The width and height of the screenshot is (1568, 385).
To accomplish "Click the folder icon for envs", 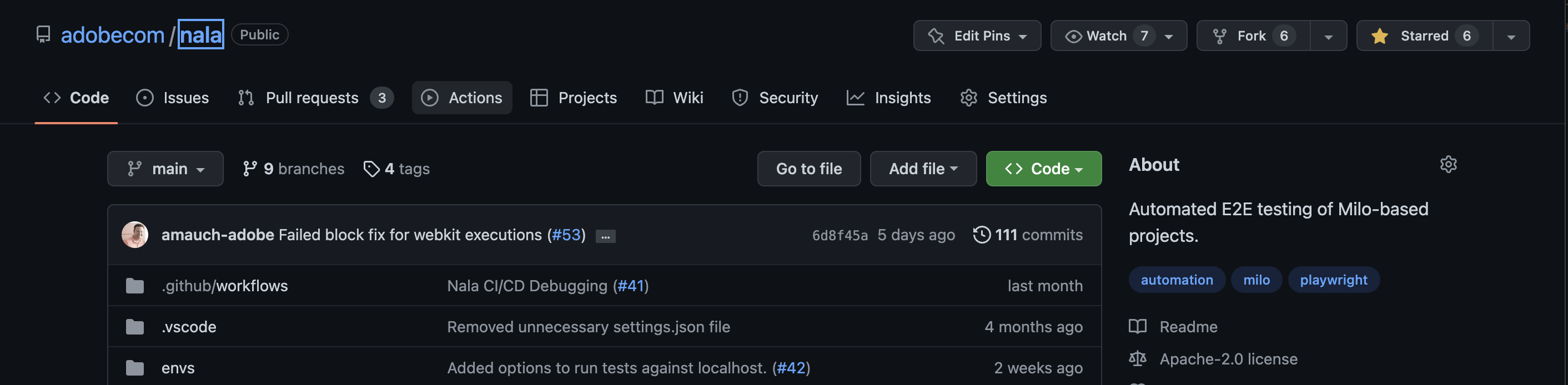I will tap(135, 368).
